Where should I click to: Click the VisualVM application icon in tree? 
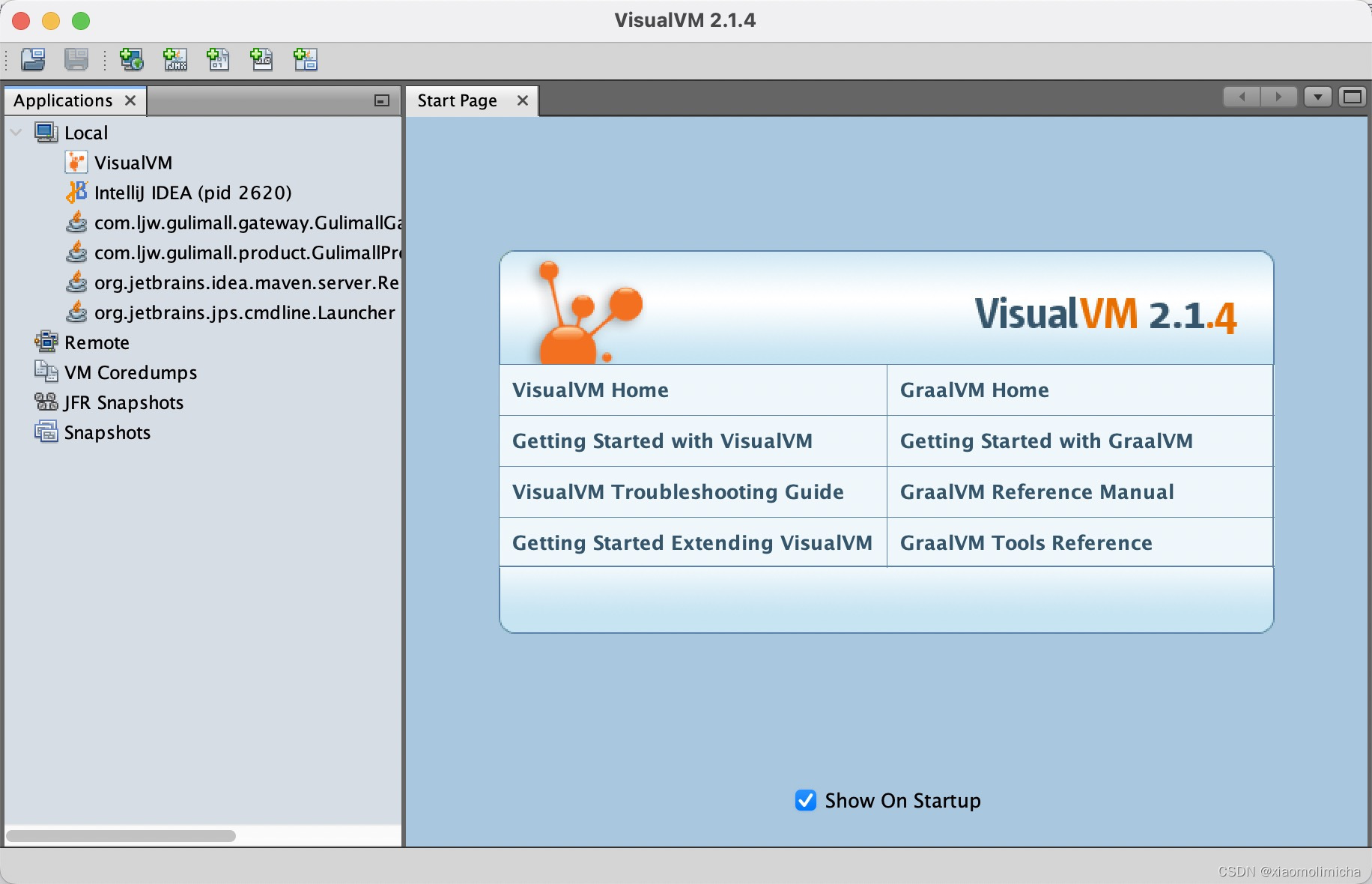pyautogui.click(x=76, y=163)
